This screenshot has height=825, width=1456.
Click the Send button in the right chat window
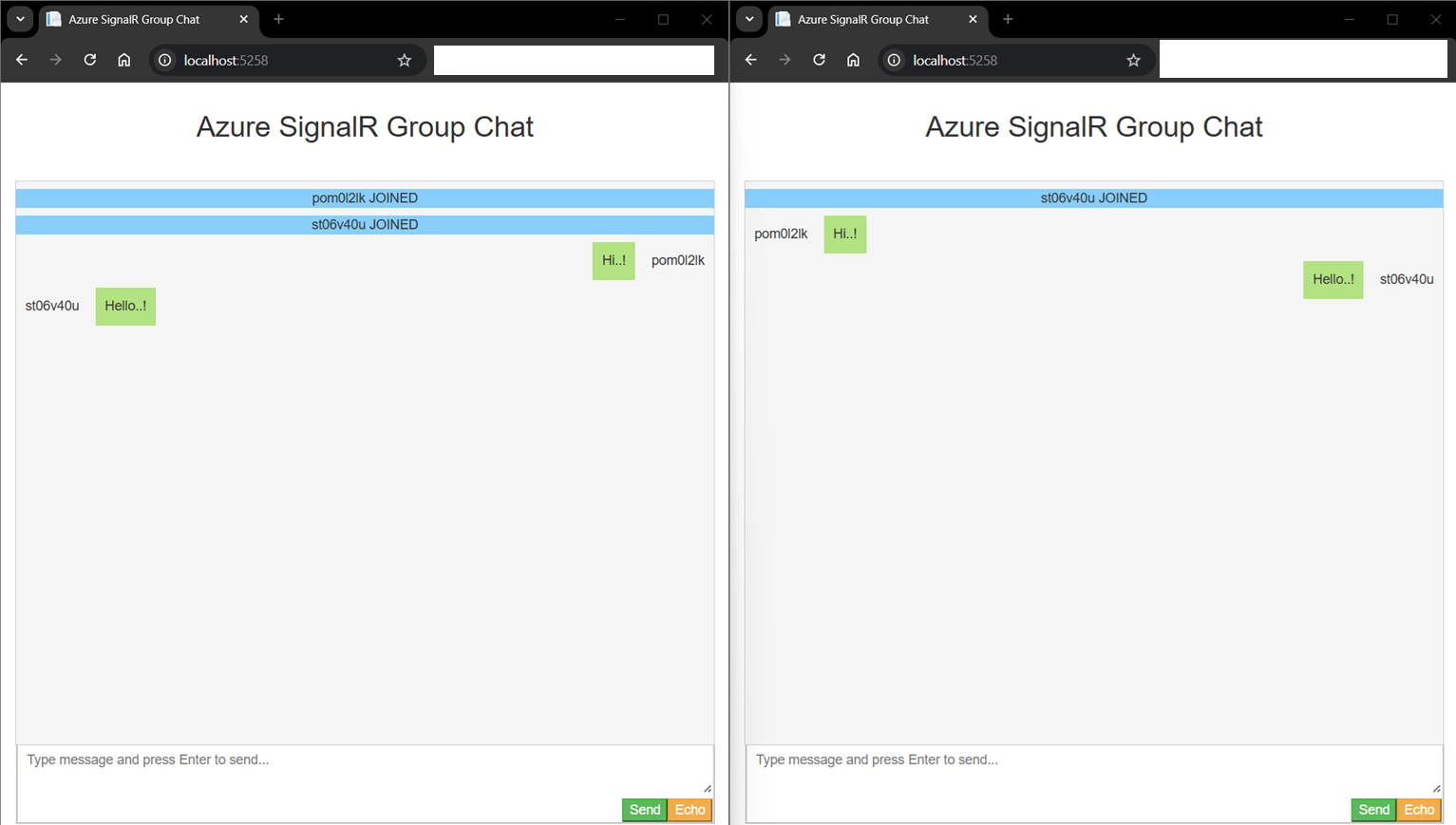[x=1374, y=810]
